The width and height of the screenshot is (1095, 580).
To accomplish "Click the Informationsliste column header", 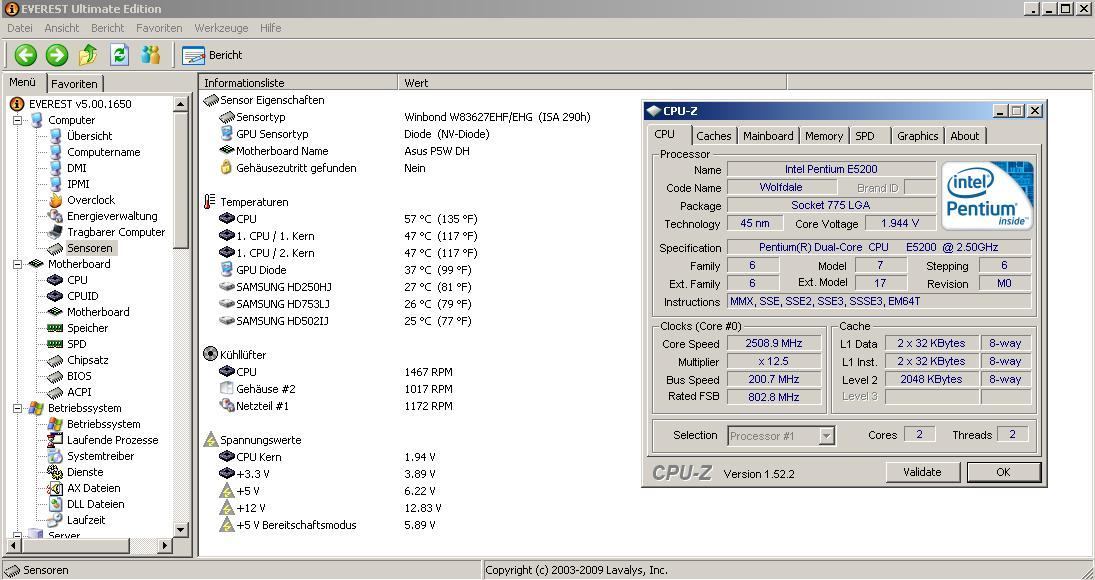I will click(298, 82).
